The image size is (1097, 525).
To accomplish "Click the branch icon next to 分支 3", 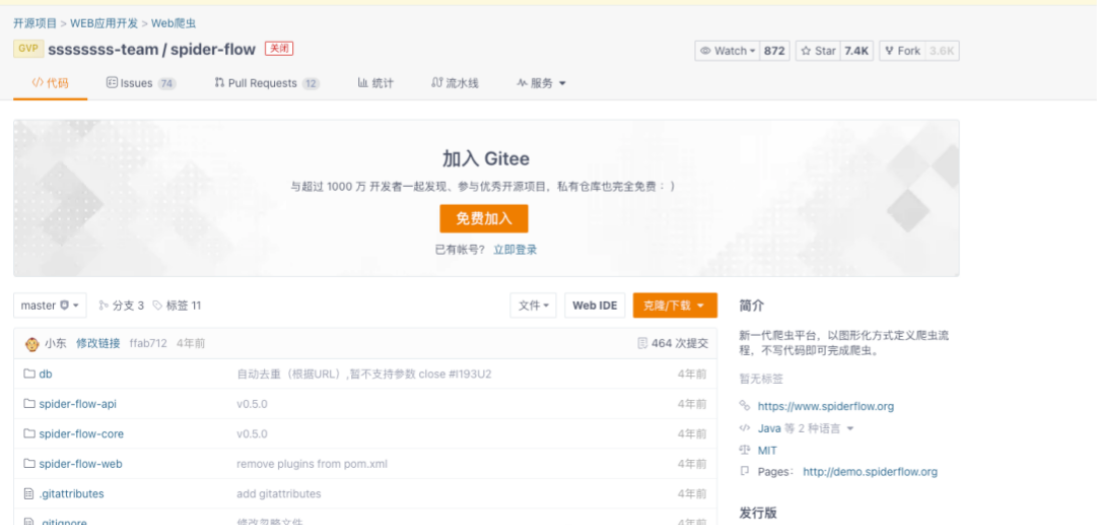I will [x=104, y=306].
